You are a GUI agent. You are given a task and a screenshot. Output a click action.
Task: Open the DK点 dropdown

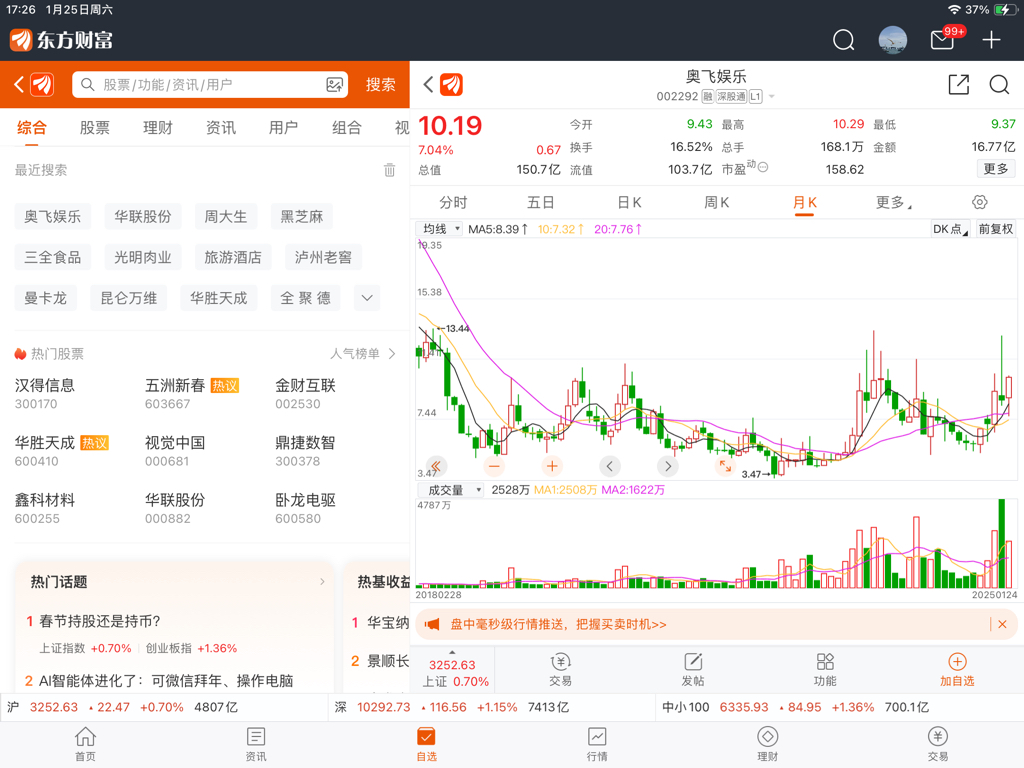coord(950,229)
